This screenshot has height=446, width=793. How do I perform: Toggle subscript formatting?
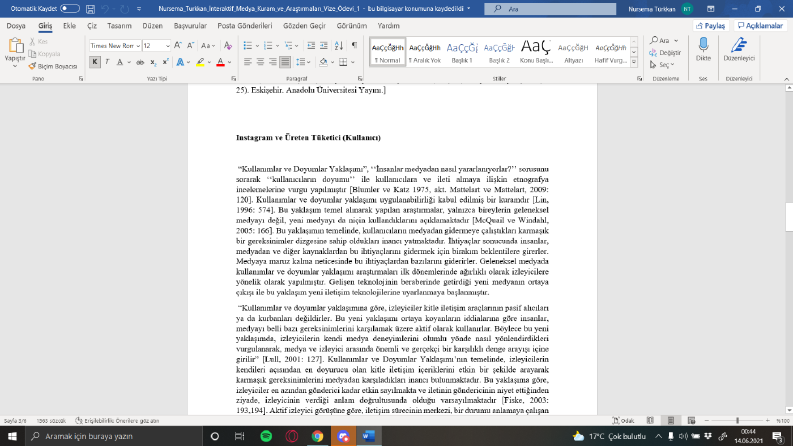(153, 62)
